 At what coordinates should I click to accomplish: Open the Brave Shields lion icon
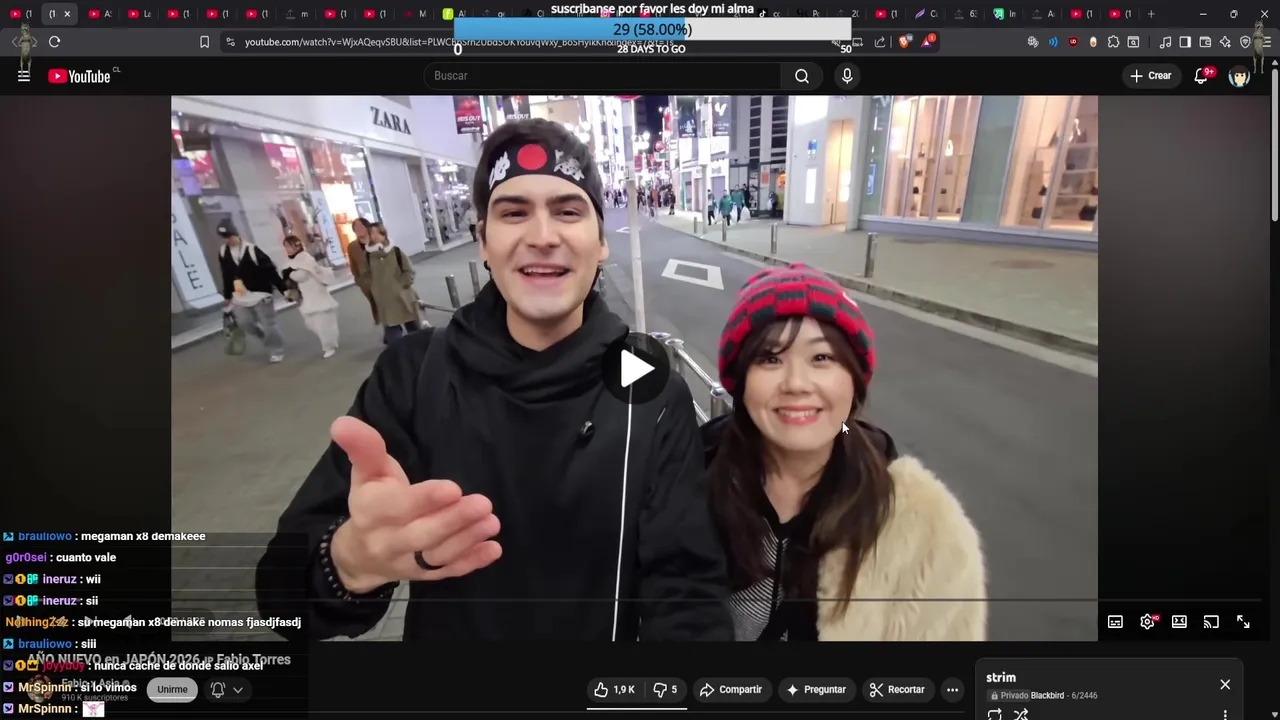pyautogui.click(x=905, y=42)
